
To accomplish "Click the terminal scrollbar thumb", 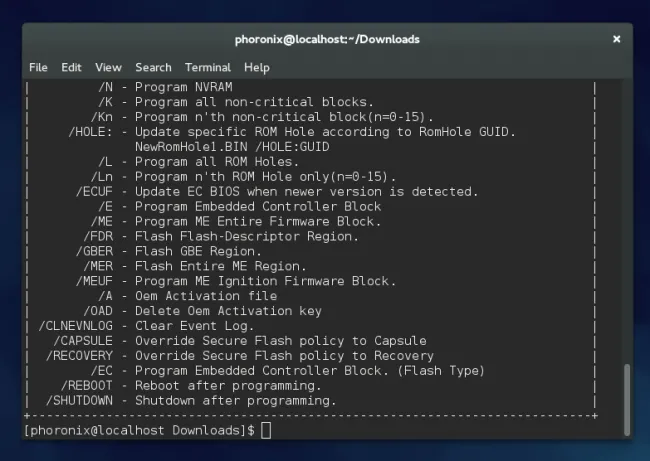I will [627, 398].
